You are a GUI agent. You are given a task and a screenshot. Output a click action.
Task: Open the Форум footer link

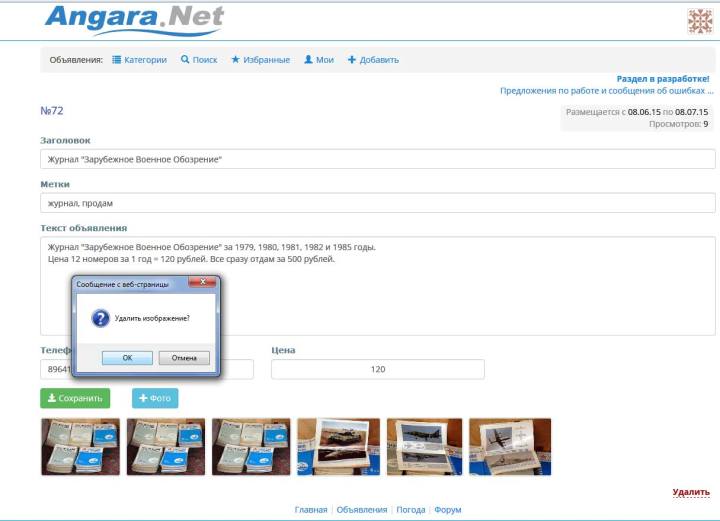[448, 509]
